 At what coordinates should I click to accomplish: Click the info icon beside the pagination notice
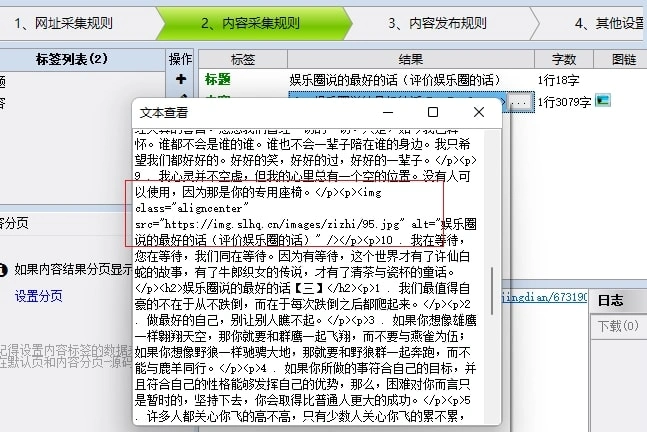[3, 269]
